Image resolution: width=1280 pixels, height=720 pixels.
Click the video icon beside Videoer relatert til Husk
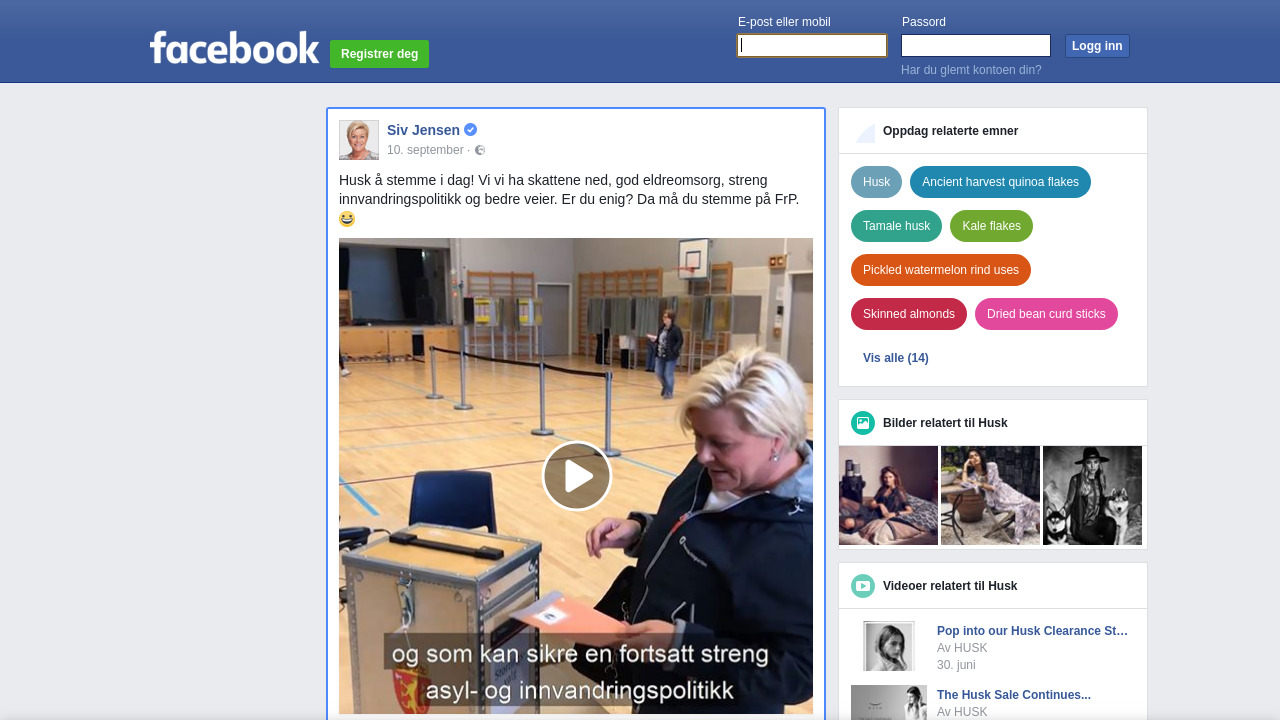click(x=863, y=586)
